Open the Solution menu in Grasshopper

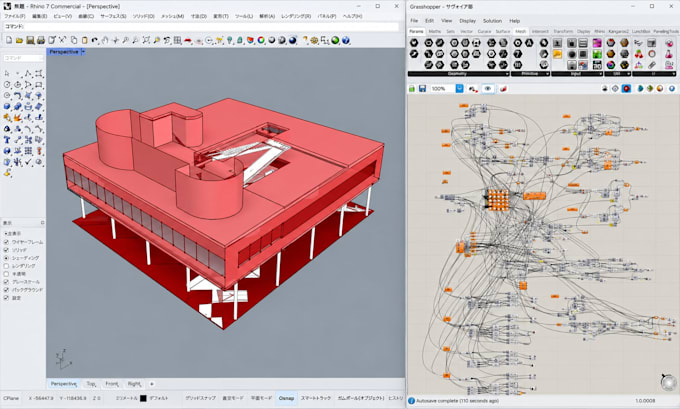492,21
